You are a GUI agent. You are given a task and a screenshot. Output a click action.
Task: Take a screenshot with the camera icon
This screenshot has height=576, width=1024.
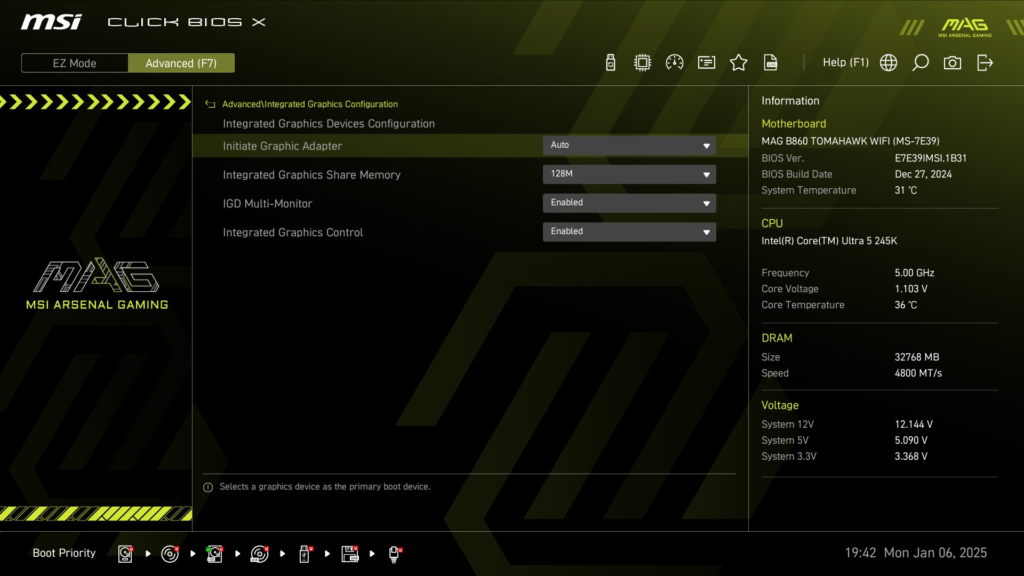point(951,61)
